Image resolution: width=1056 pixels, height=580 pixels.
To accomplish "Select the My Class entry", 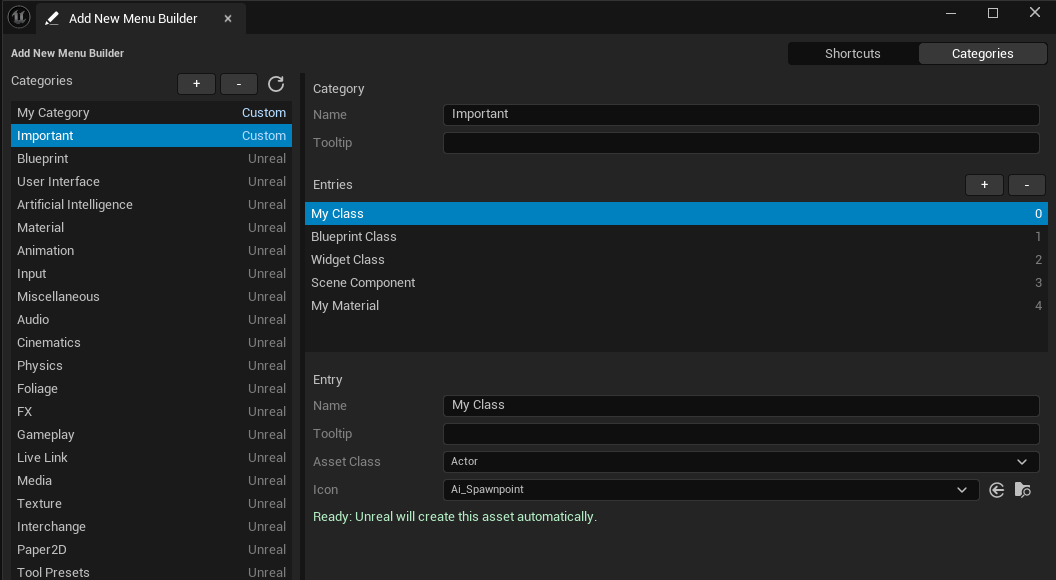I will tap(676, 214).
